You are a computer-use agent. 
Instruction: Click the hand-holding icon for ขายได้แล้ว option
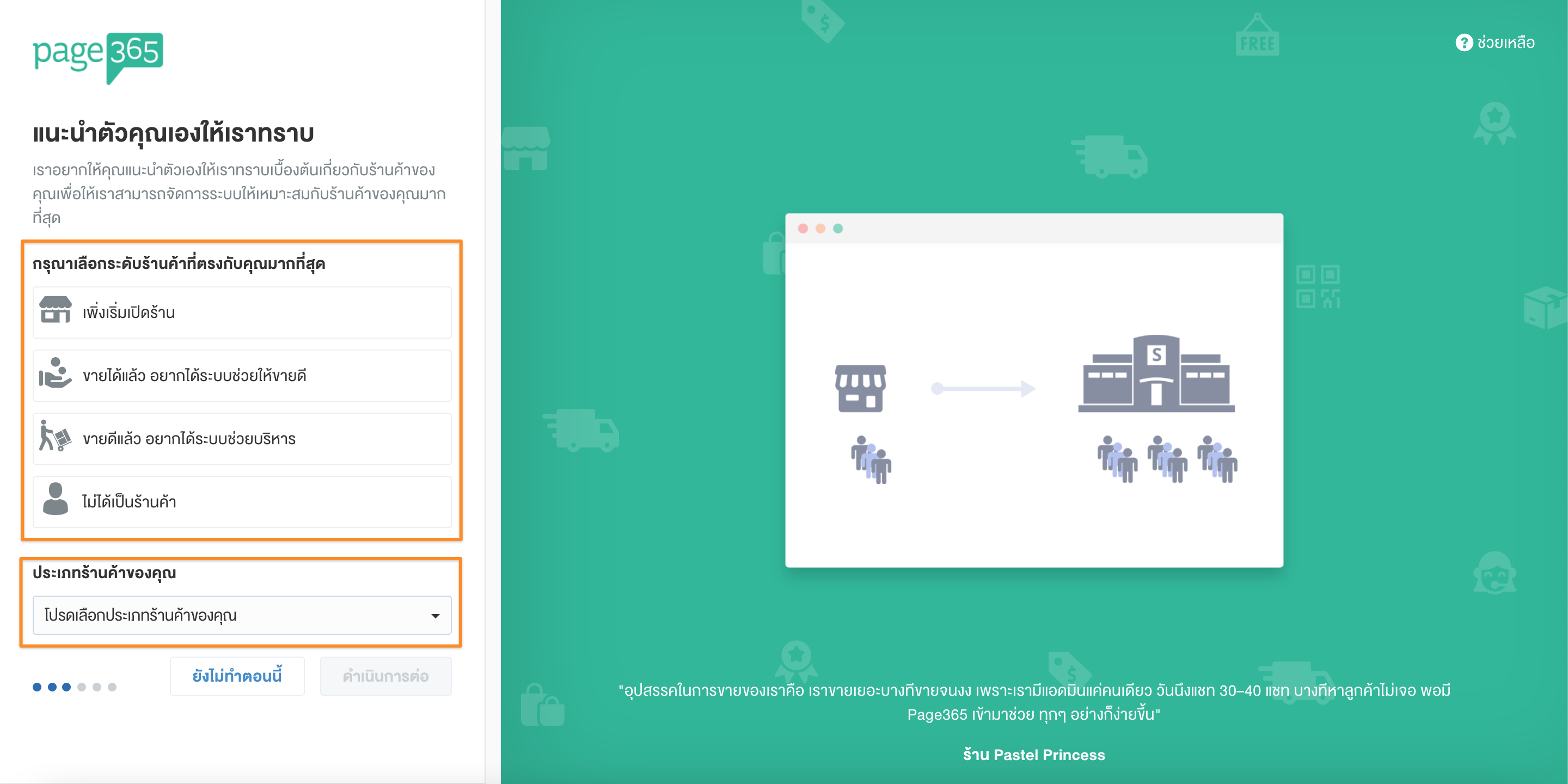[x=56, y=373]
